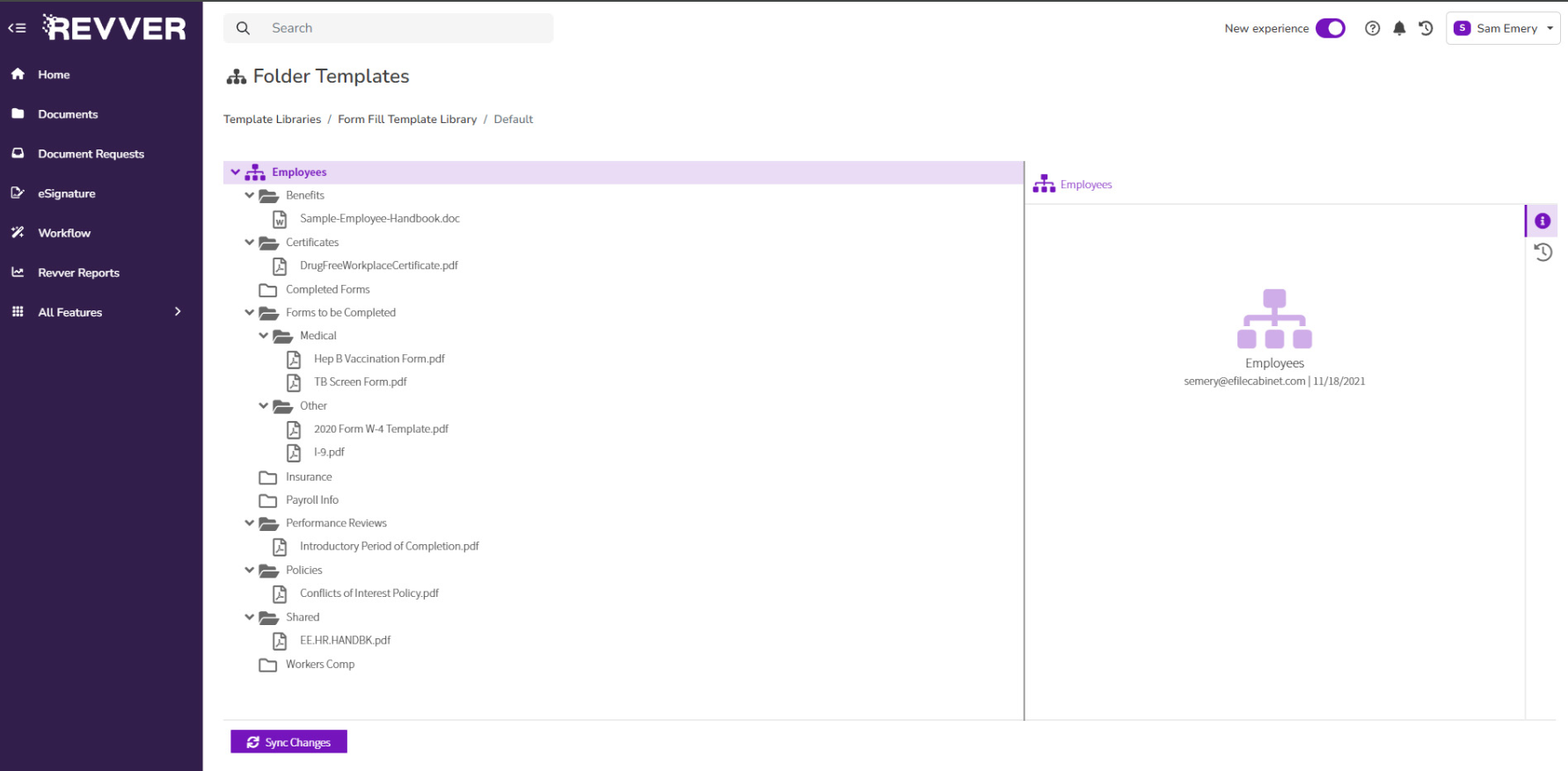Open the help question mark icon
The width and height of the screenshot is (1568, 771).
(1372, 28)
